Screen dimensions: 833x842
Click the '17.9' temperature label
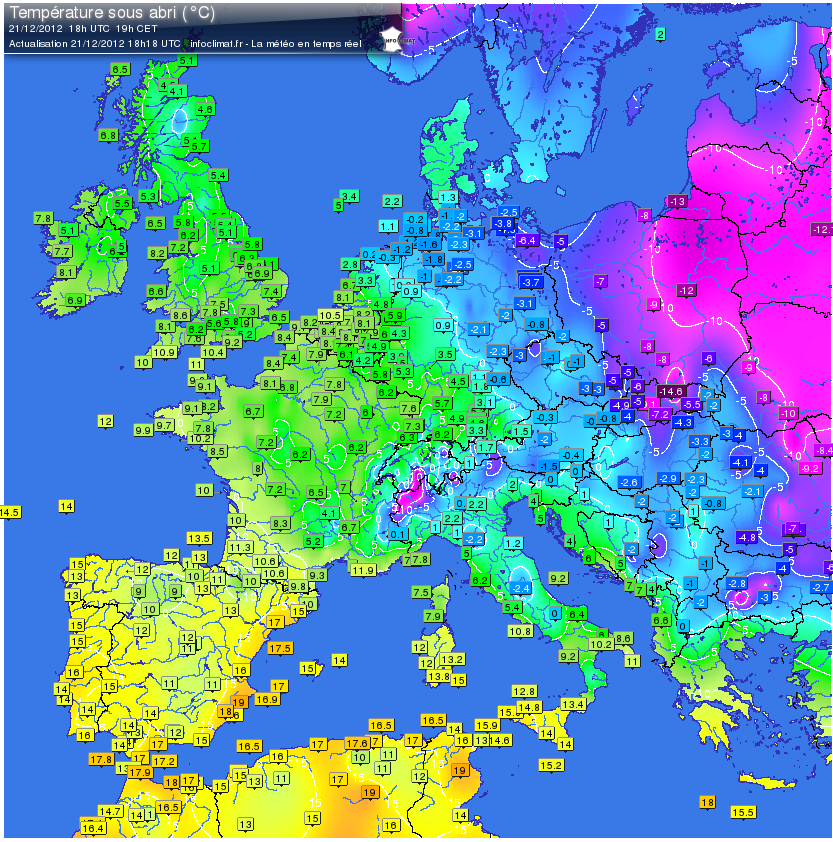140,772
